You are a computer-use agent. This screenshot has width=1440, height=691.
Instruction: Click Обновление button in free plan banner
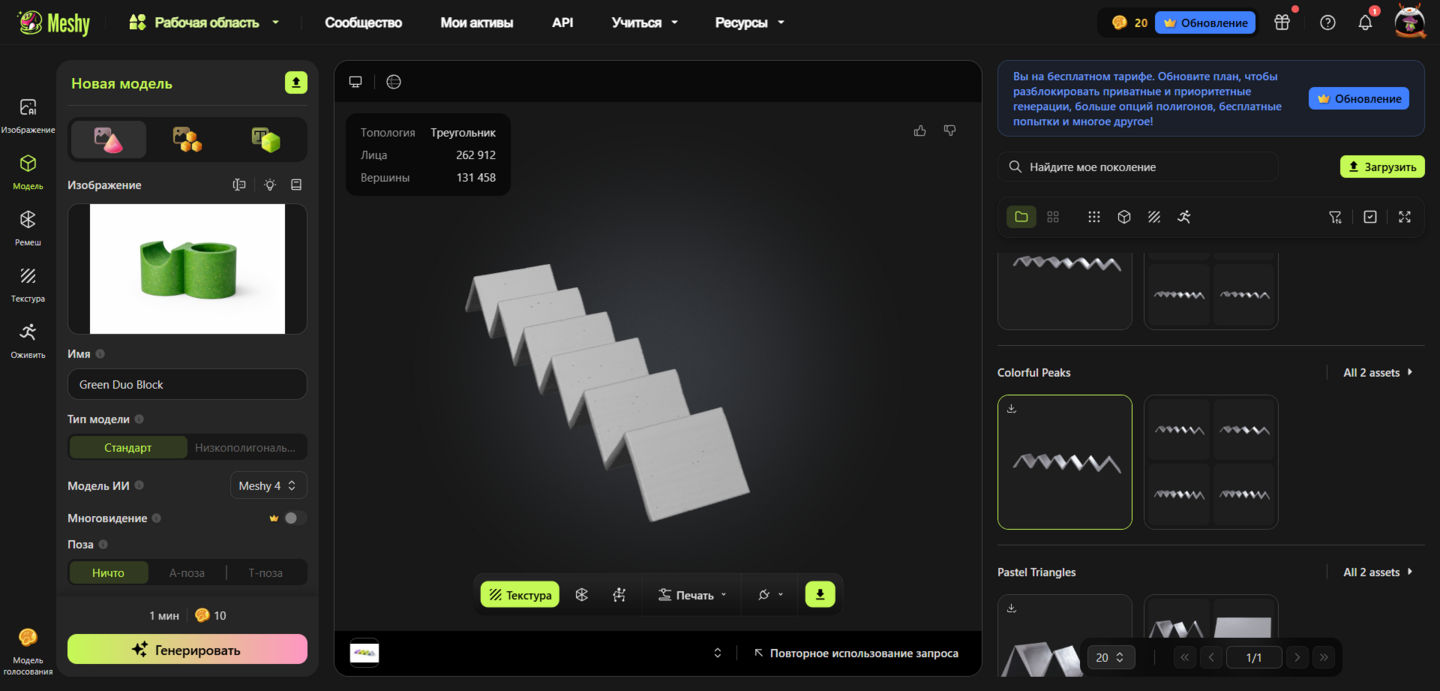pyautogui.click(x=1359, y=98)
